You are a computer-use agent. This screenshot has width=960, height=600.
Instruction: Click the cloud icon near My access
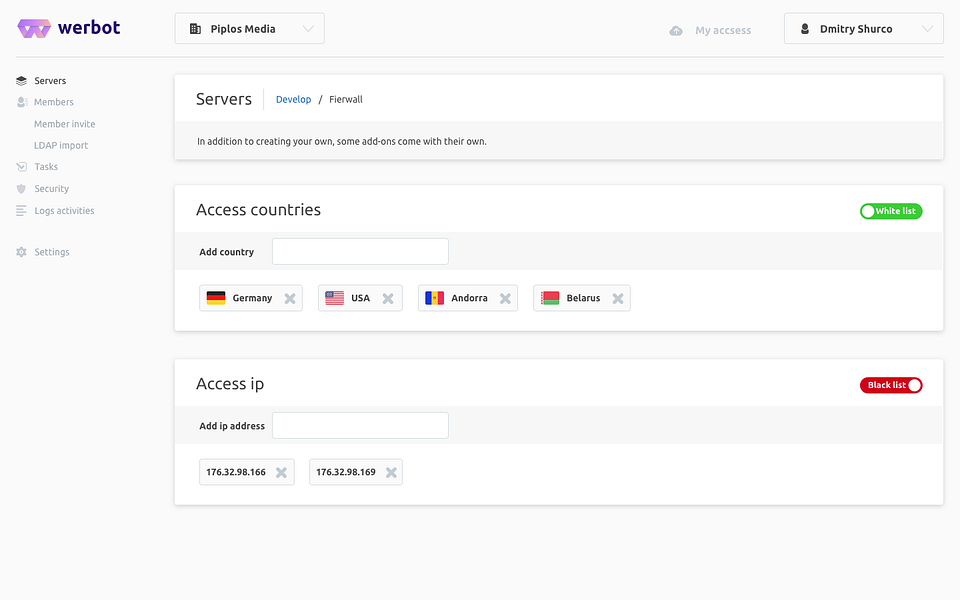click(x=676, y=31)
